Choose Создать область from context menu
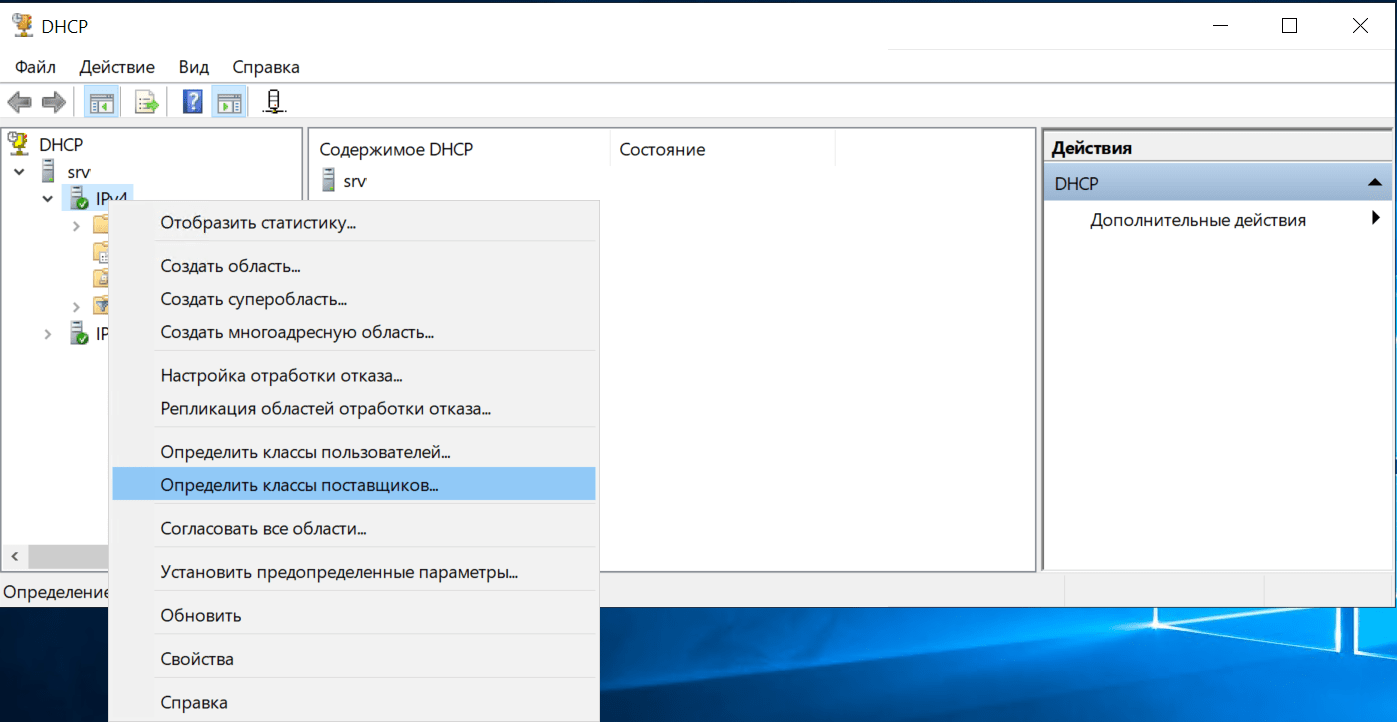The width and height of the screenshot is (1397, 722). tap(230, 266)
